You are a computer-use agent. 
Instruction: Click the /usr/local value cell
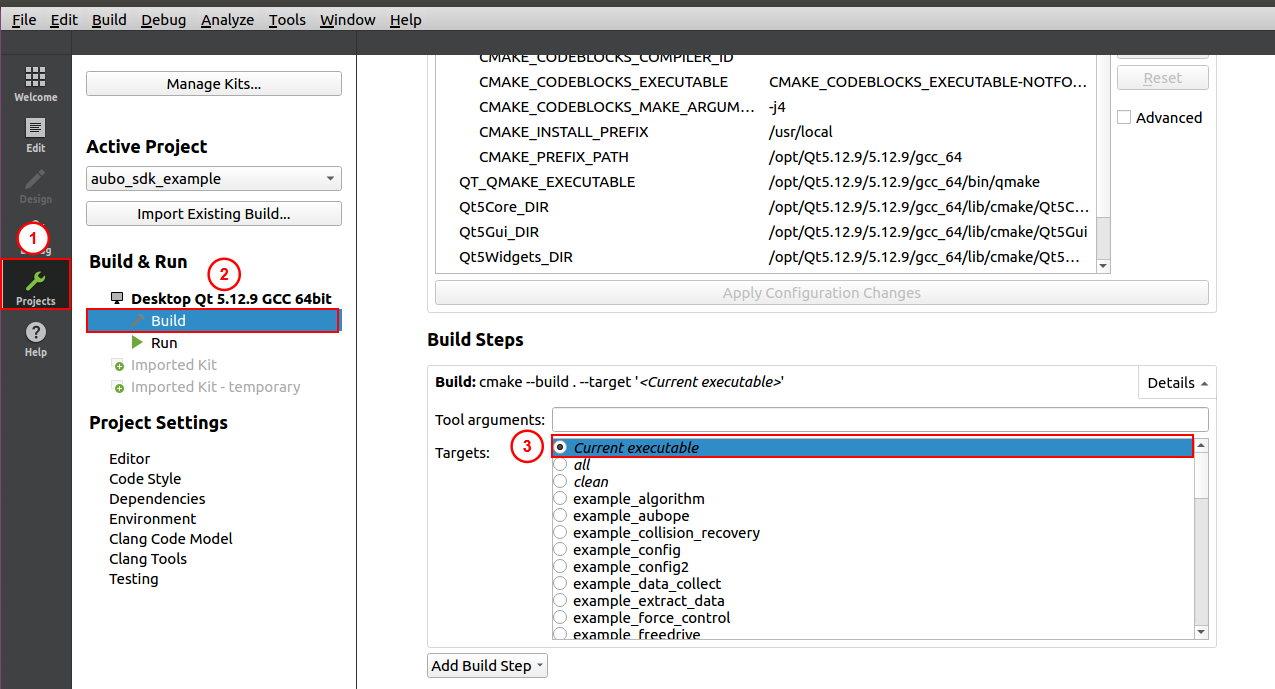pyautogui.click(x=801, y=132)
